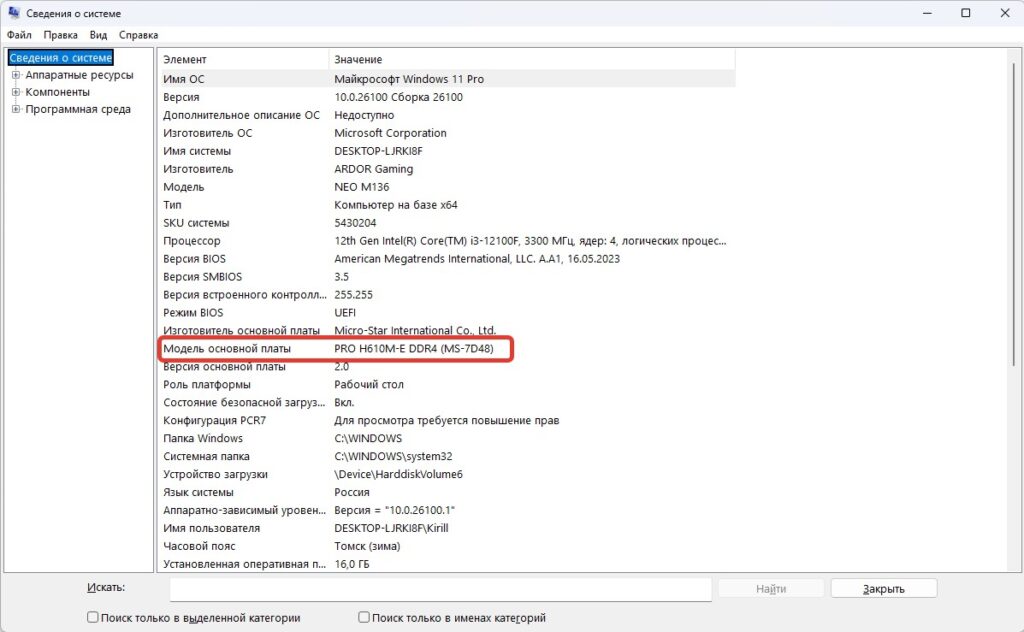Enable Поиск только в именах категорий checkbox

[x=364, y=617]
